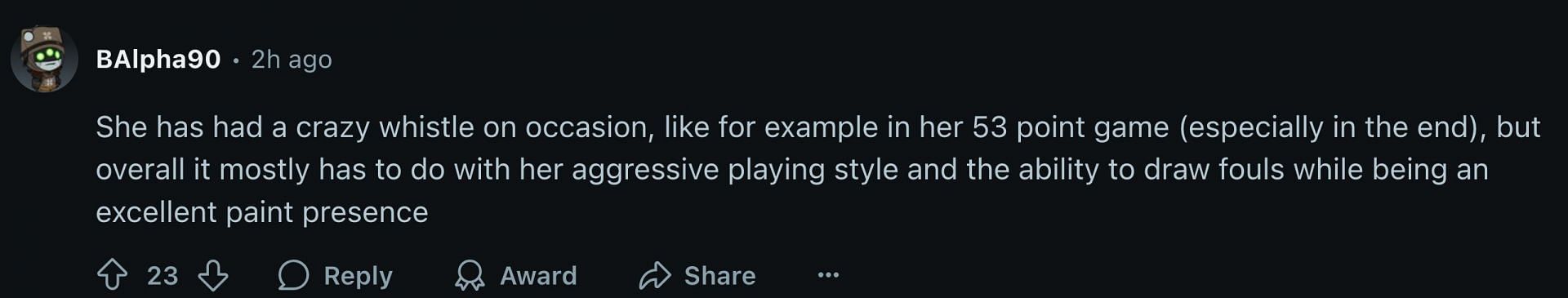This screenshot has width=1568, height=298.
Task: Open BAlpha90's avatar profile picture
Action: (44, 59)
